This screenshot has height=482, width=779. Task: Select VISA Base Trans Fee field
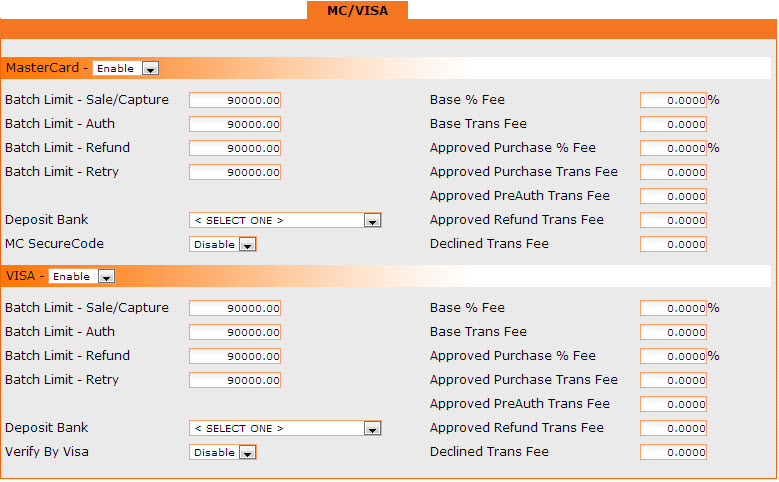coord(673,332)
